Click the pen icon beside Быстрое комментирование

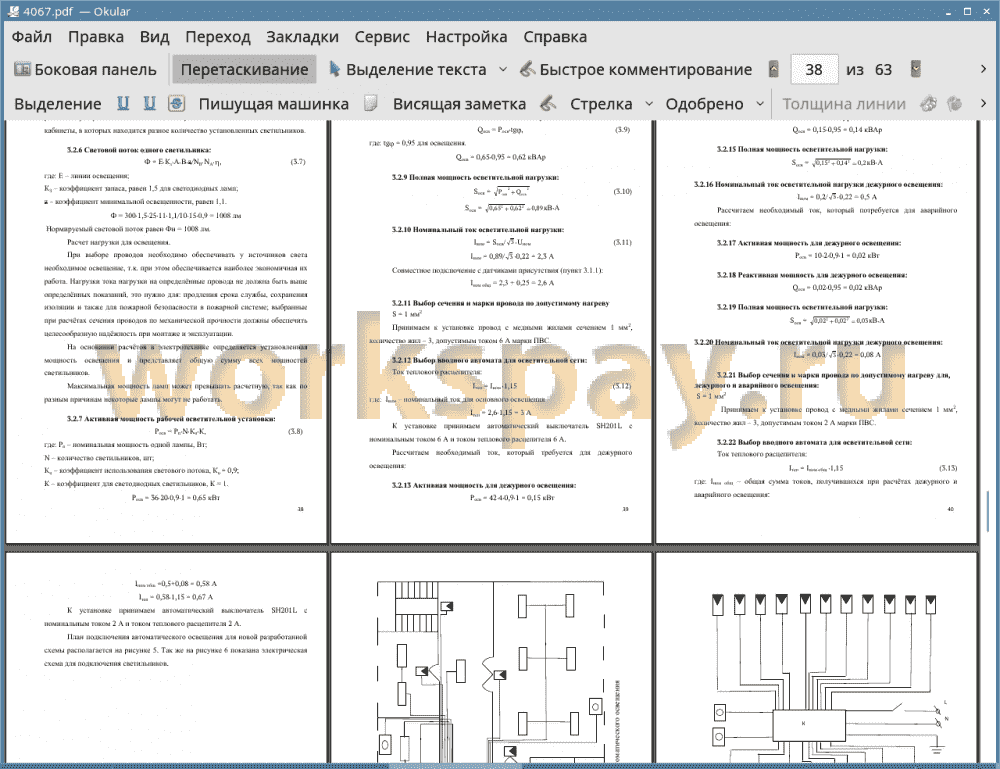coord(527,69)
